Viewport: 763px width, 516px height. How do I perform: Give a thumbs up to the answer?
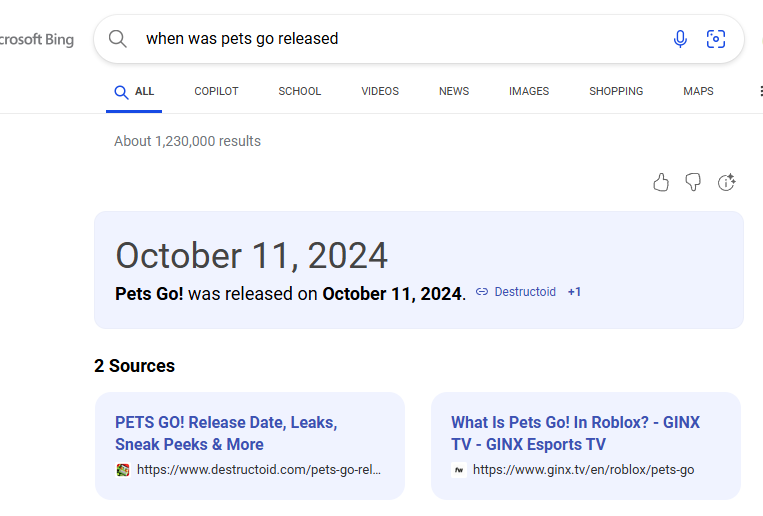coord(661,182)
